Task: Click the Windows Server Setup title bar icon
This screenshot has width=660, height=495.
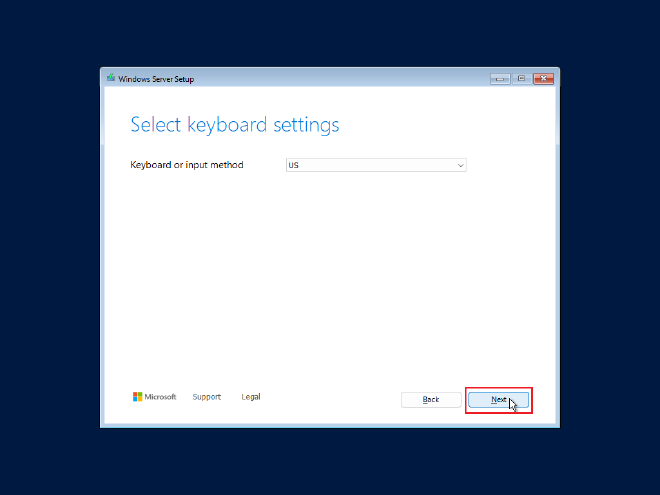Action: [x=111, y=78]
